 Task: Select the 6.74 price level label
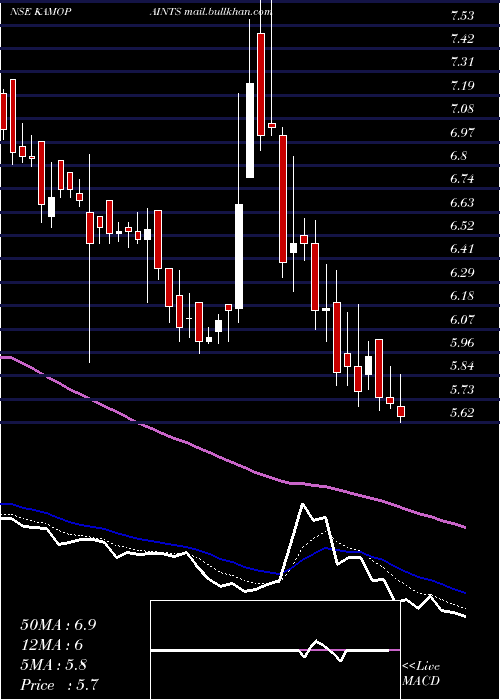(462, 179)
